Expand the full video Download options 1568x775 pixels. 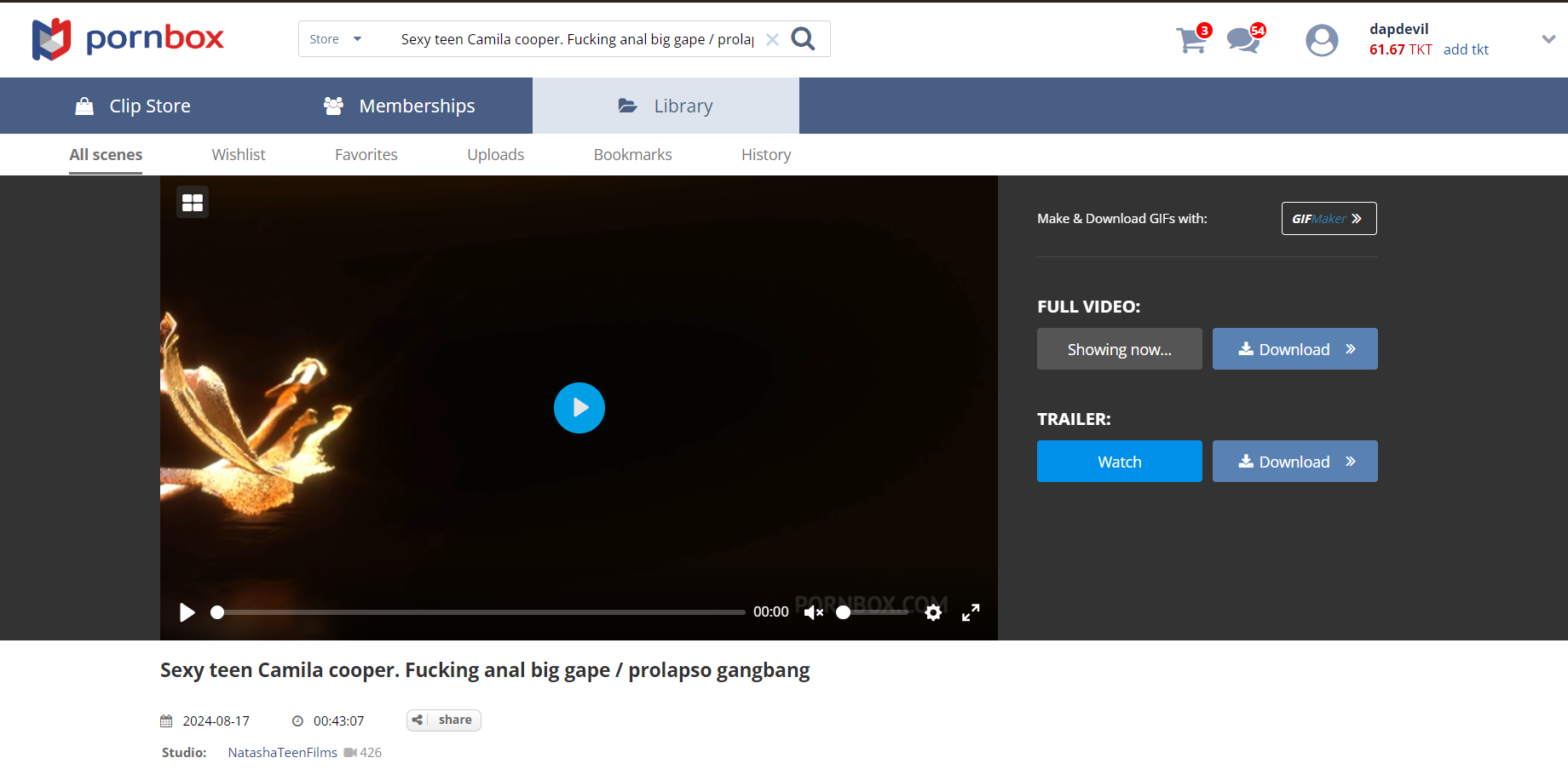pos(1294,349)
